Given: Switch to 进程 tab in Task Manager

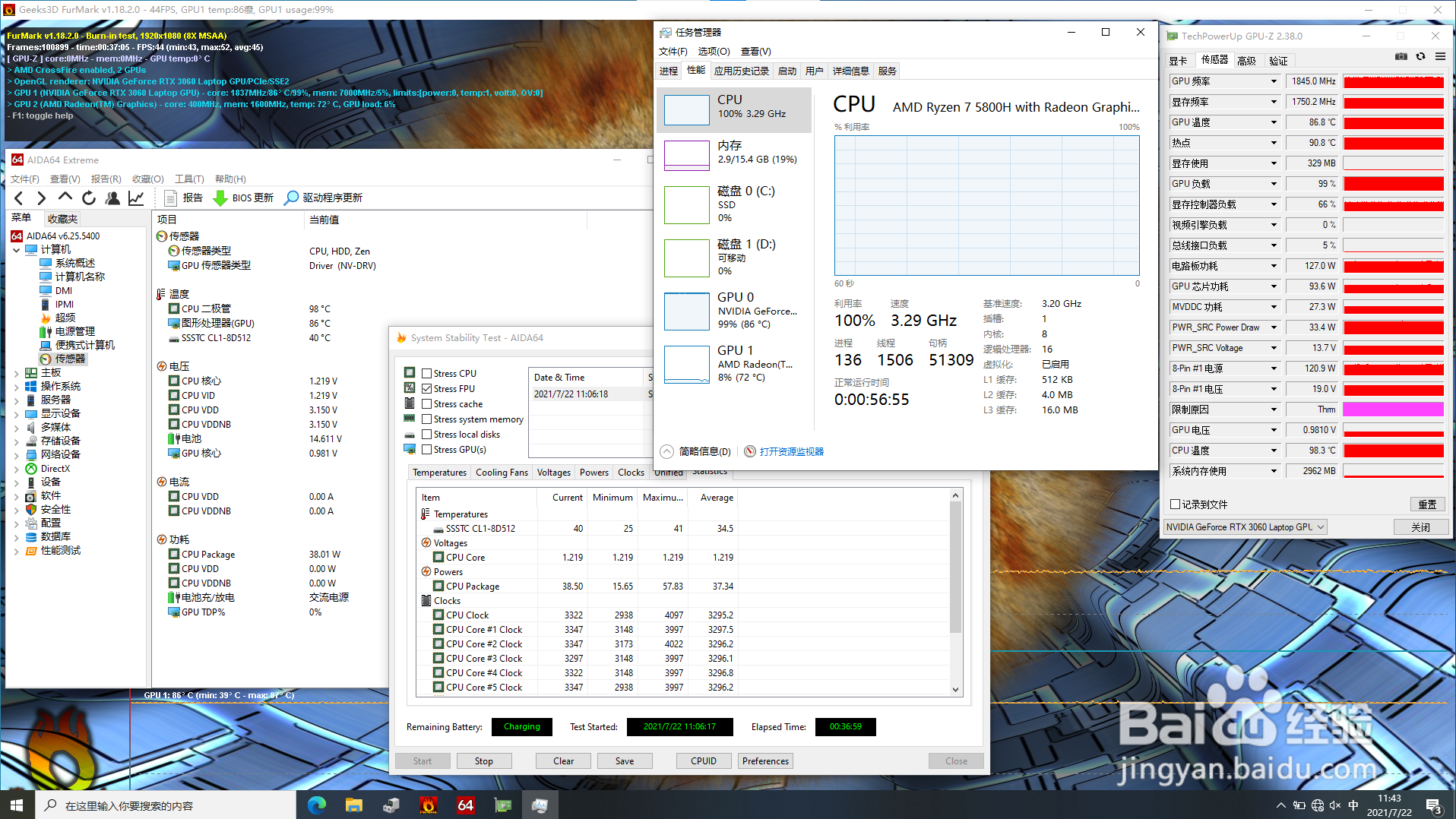Looking at the screenshot, I should 669,71.
